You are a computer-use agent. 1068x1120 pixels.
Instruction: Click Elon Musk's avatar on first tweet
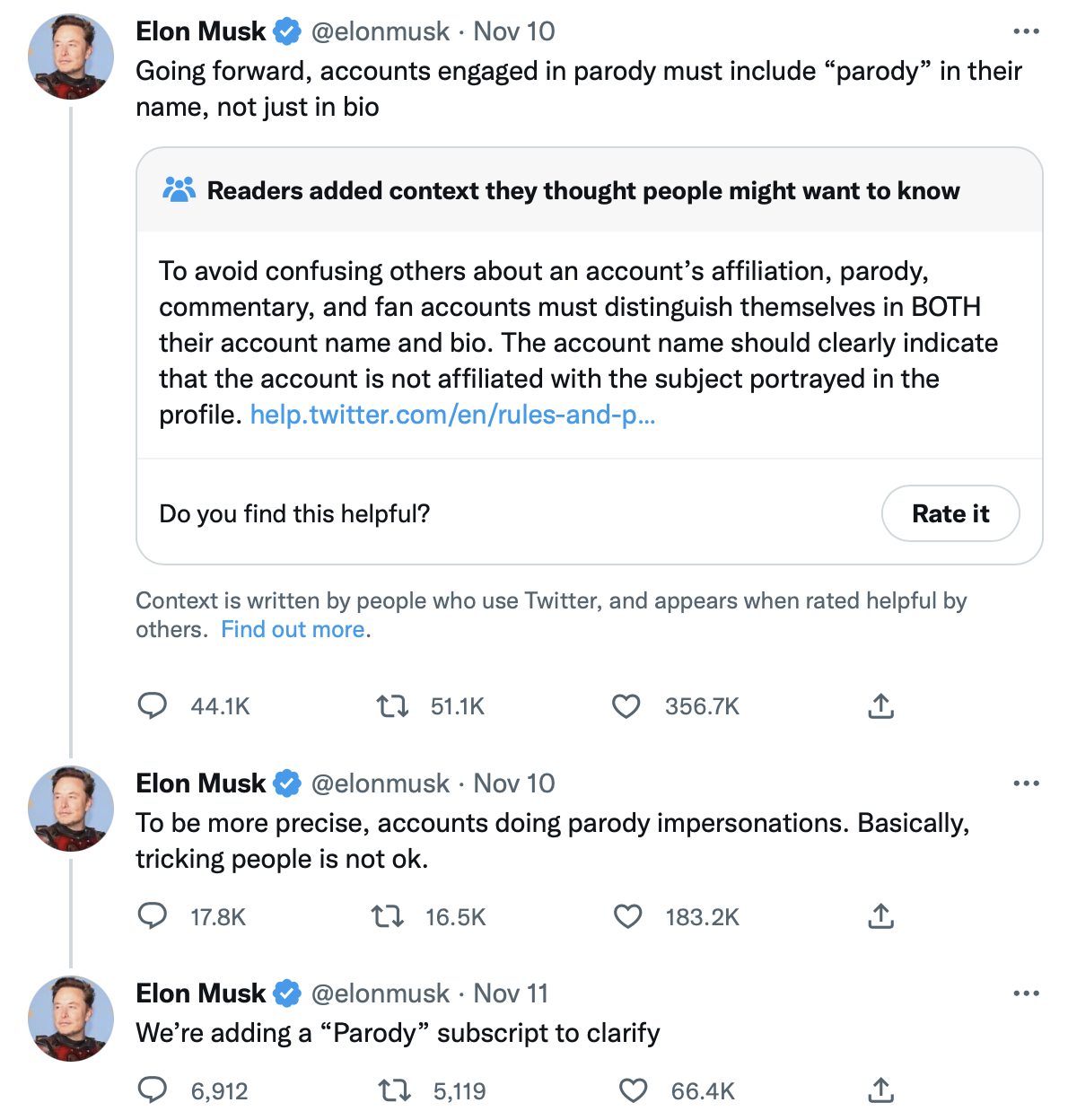click(x=72, y=57)
